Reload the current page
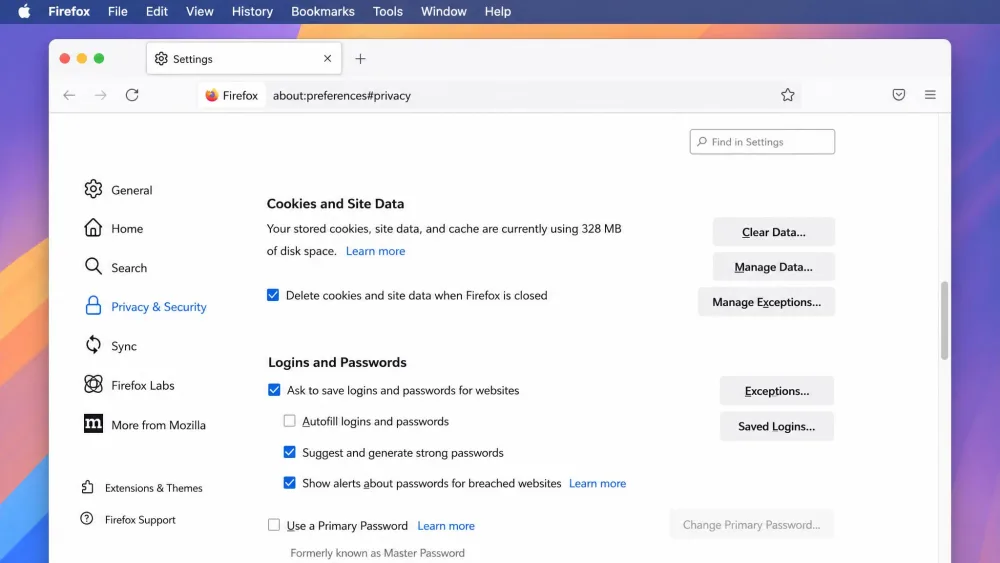1000x563 pixels. (132, 95)
